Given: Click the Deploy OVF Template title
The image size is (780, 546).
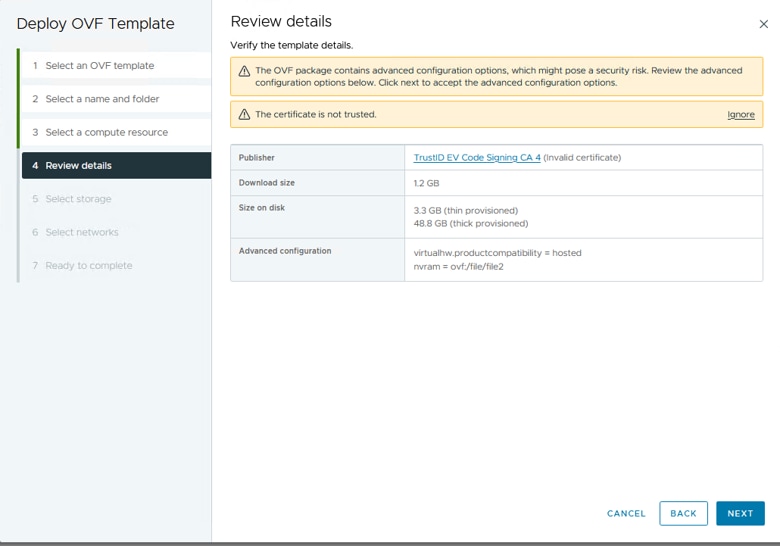Looking at the screenshot, I should point(96,23).
